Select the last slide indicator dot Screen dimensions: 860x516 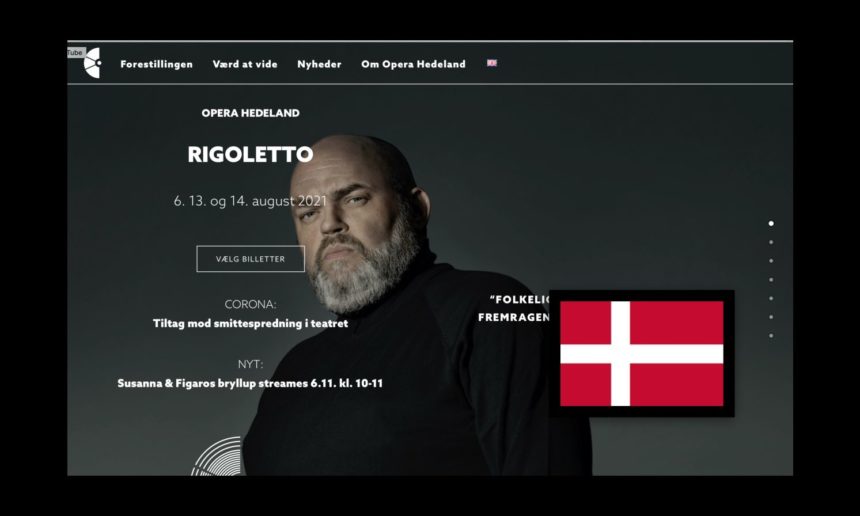(x=771, y=336)
